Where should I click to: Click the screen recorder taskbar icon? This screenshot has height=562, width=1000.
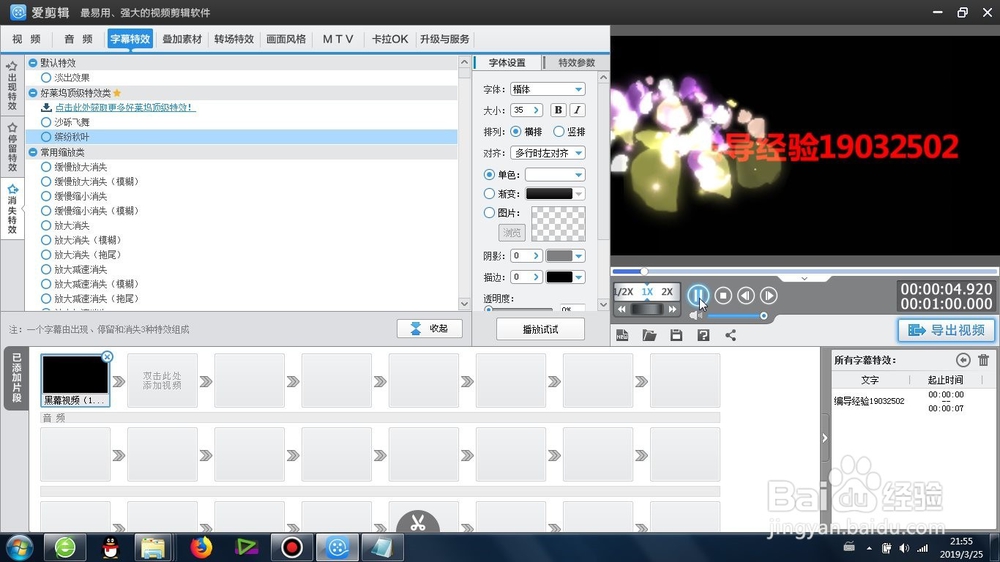[x=291, y=547]
